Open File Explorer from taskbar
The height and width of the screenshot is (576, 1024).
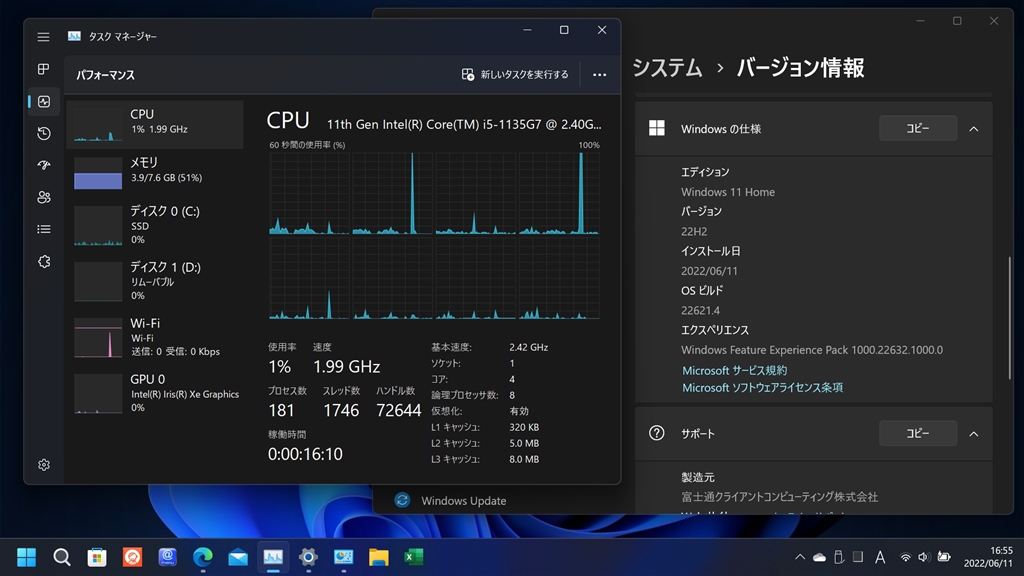coord(378,557)
